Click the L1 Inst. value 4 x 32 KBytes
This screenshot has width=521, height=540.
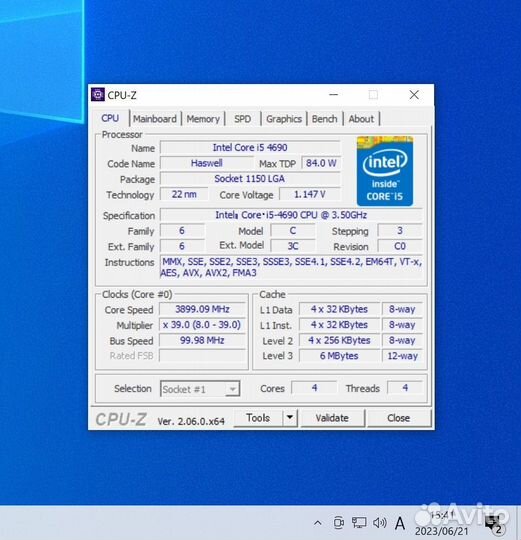point(339,325)
